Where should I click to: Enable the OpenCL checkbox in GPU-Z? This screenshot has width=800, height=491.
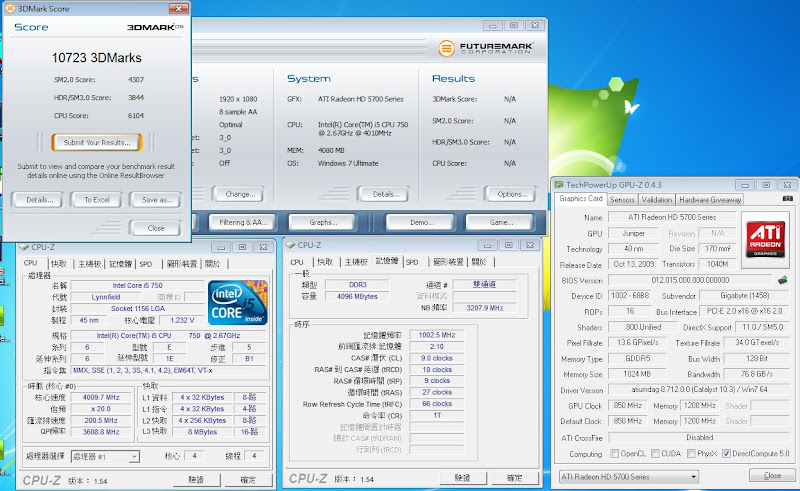tap(615, 453)
